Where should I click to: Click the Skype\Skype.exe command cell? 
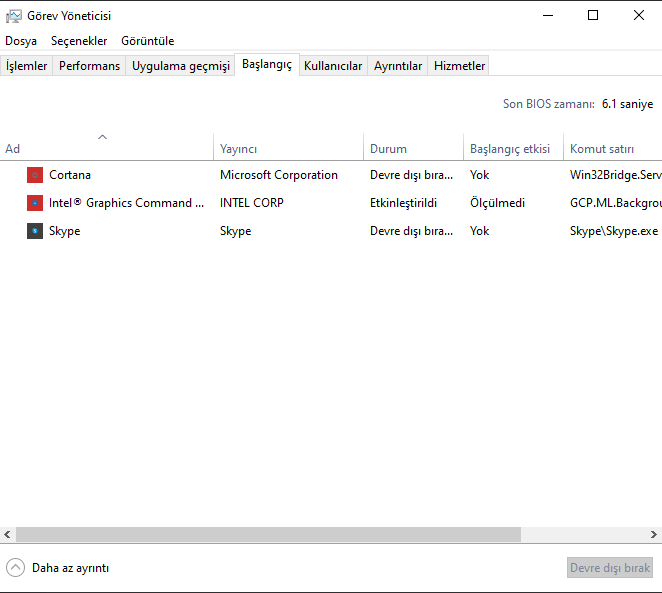click(614, 231)
